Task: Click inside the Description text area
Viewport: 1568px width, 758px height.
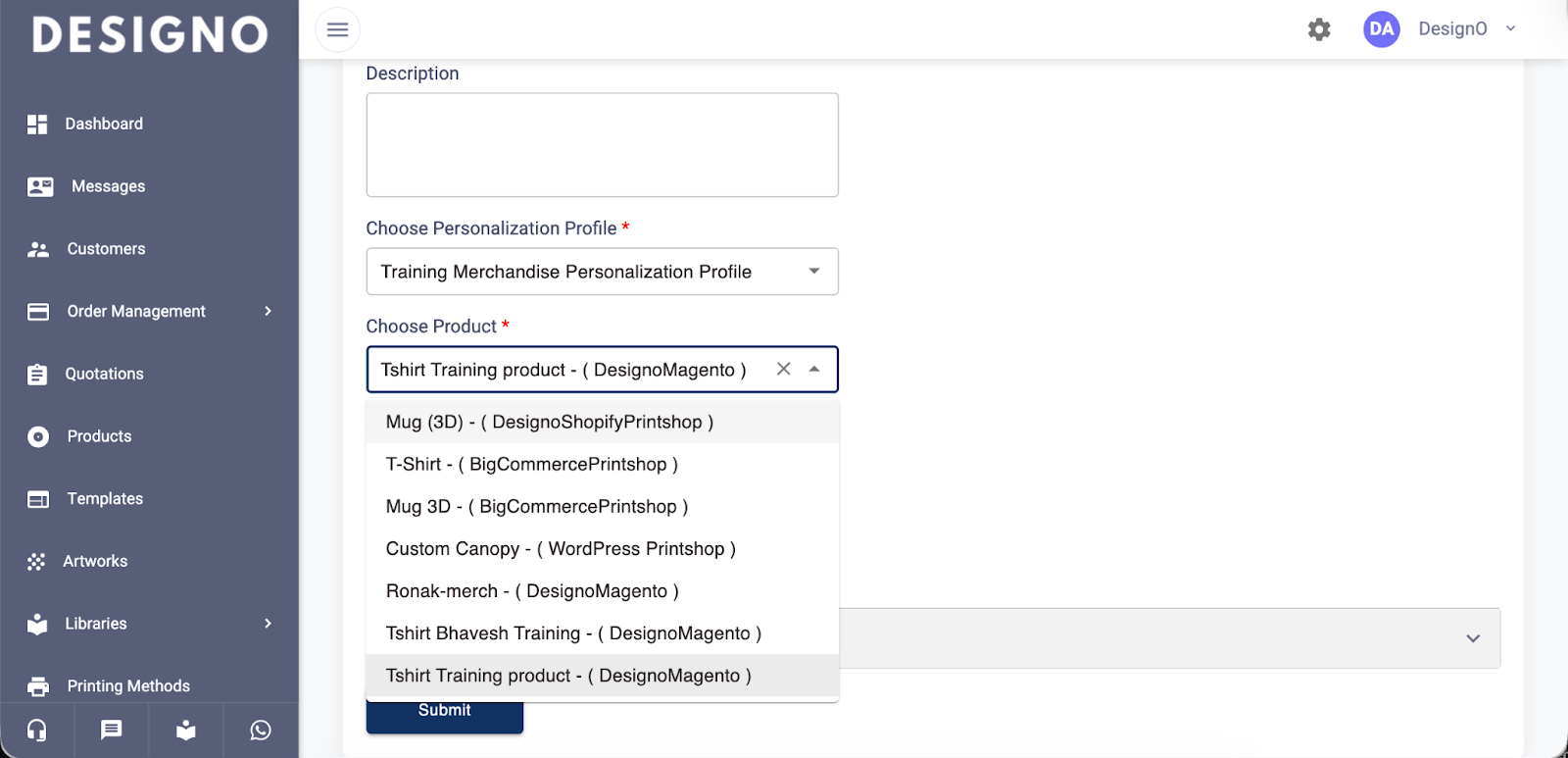Action: (602, 145)
